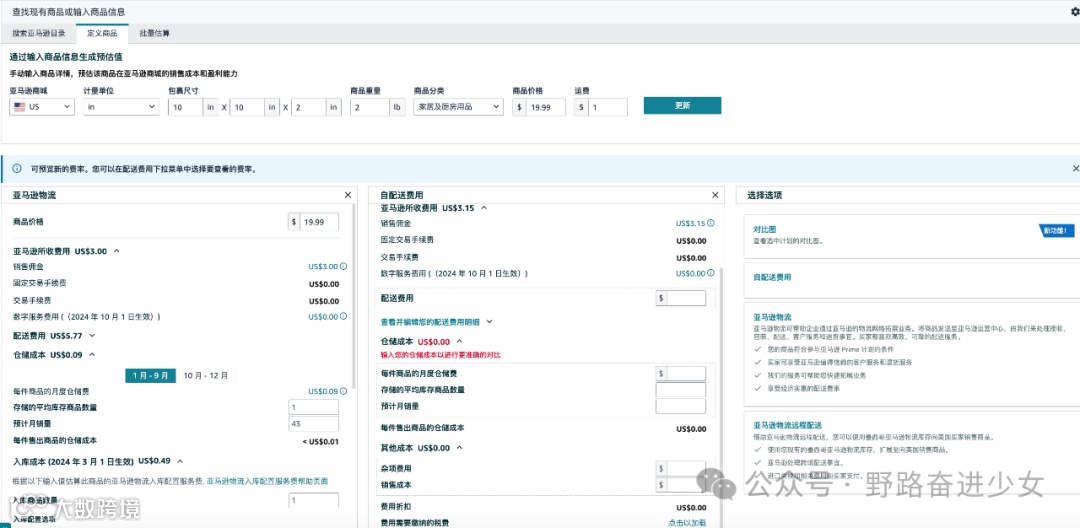This screenshot has height=528, width=1080.
Task: Click info icon next to 数字服务费用 in 亚马逊物流
Action: click(x=343, y=317)
